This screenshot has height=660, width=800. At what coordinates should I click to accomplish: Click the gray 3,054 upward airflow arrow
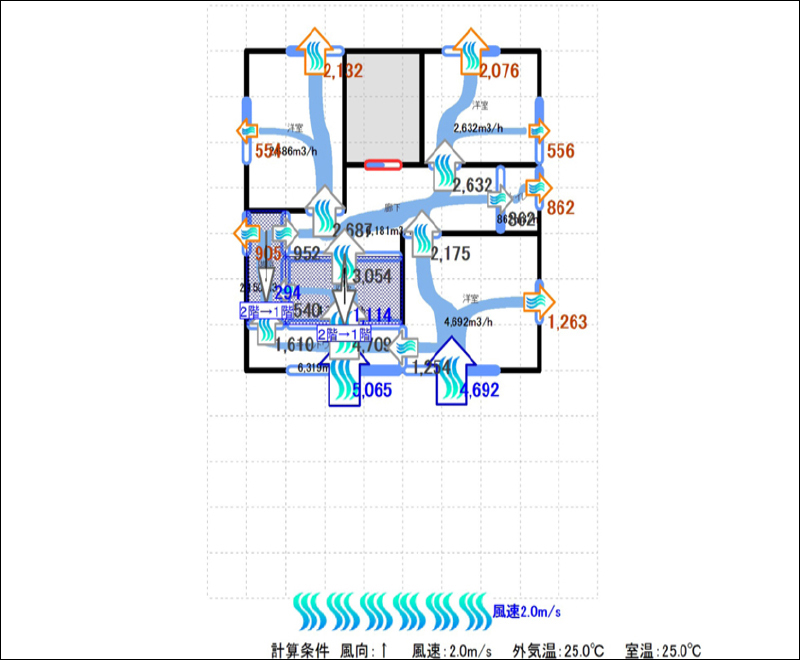(x=344, y=258)
